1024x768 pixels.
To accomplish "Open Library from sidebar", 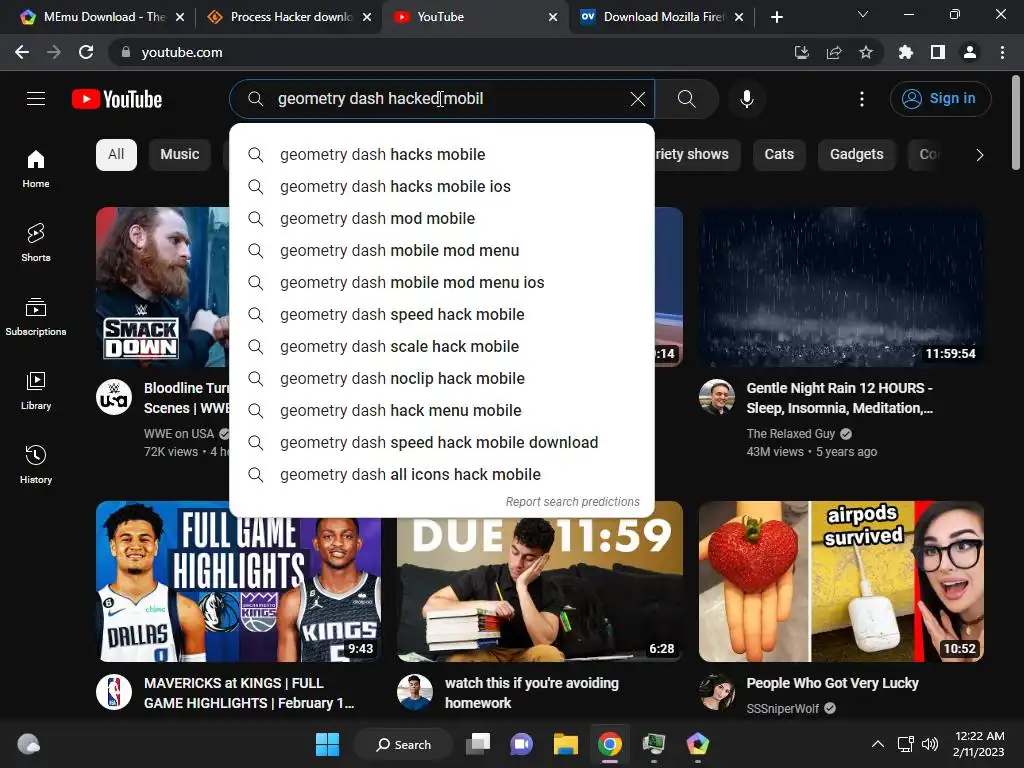I will point(36,391).
